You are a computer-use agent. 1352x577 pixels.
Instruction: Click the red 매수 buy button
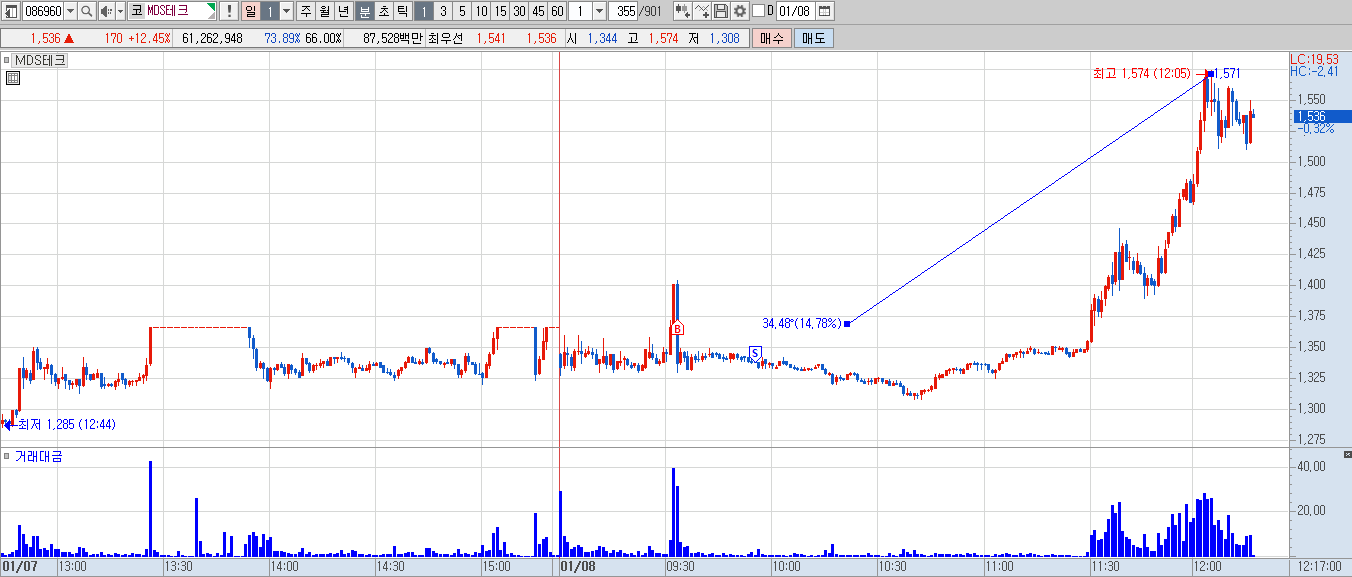(772, 38)
